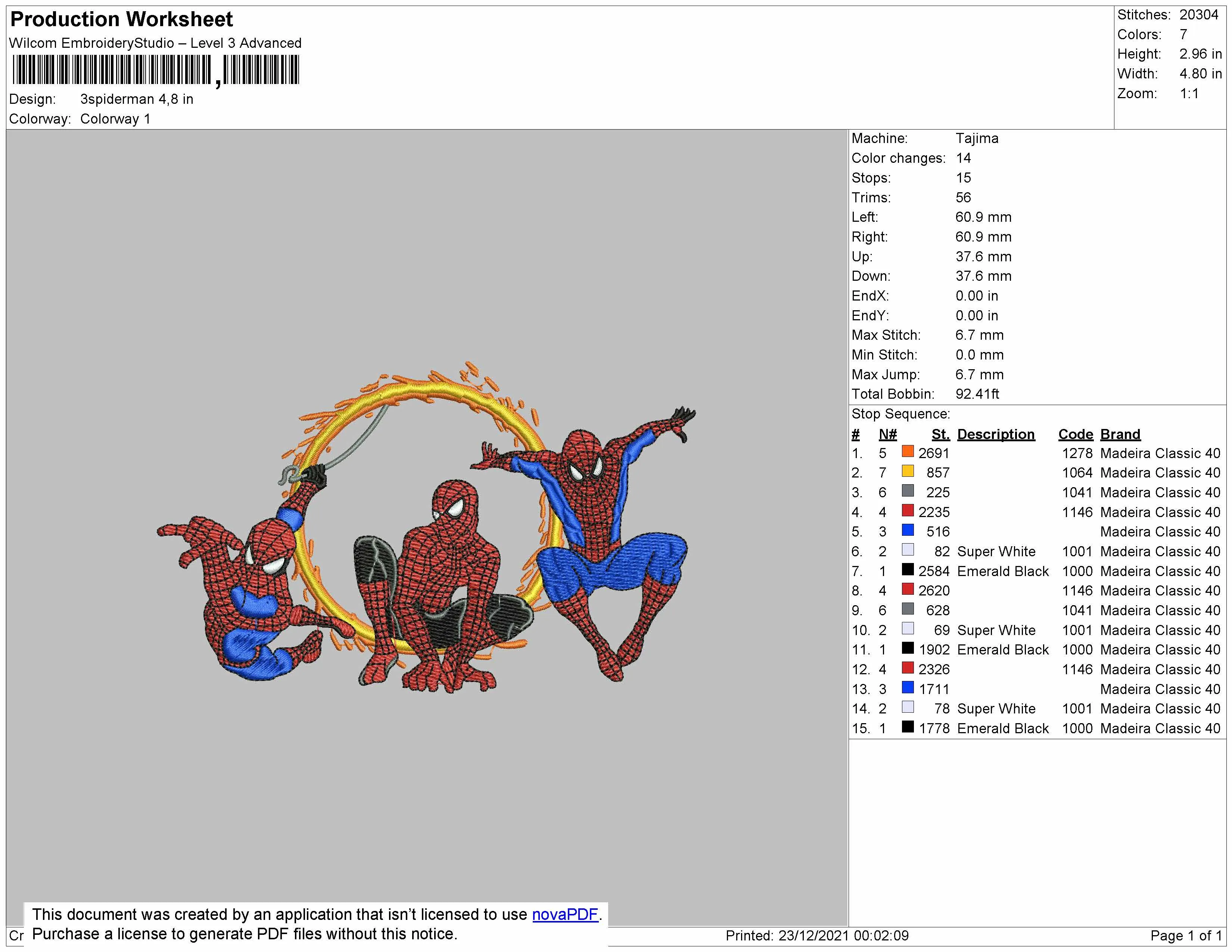Click the "EndX:" label
Viewport: 1232px width, 952px height.
(x=870, y=296)
